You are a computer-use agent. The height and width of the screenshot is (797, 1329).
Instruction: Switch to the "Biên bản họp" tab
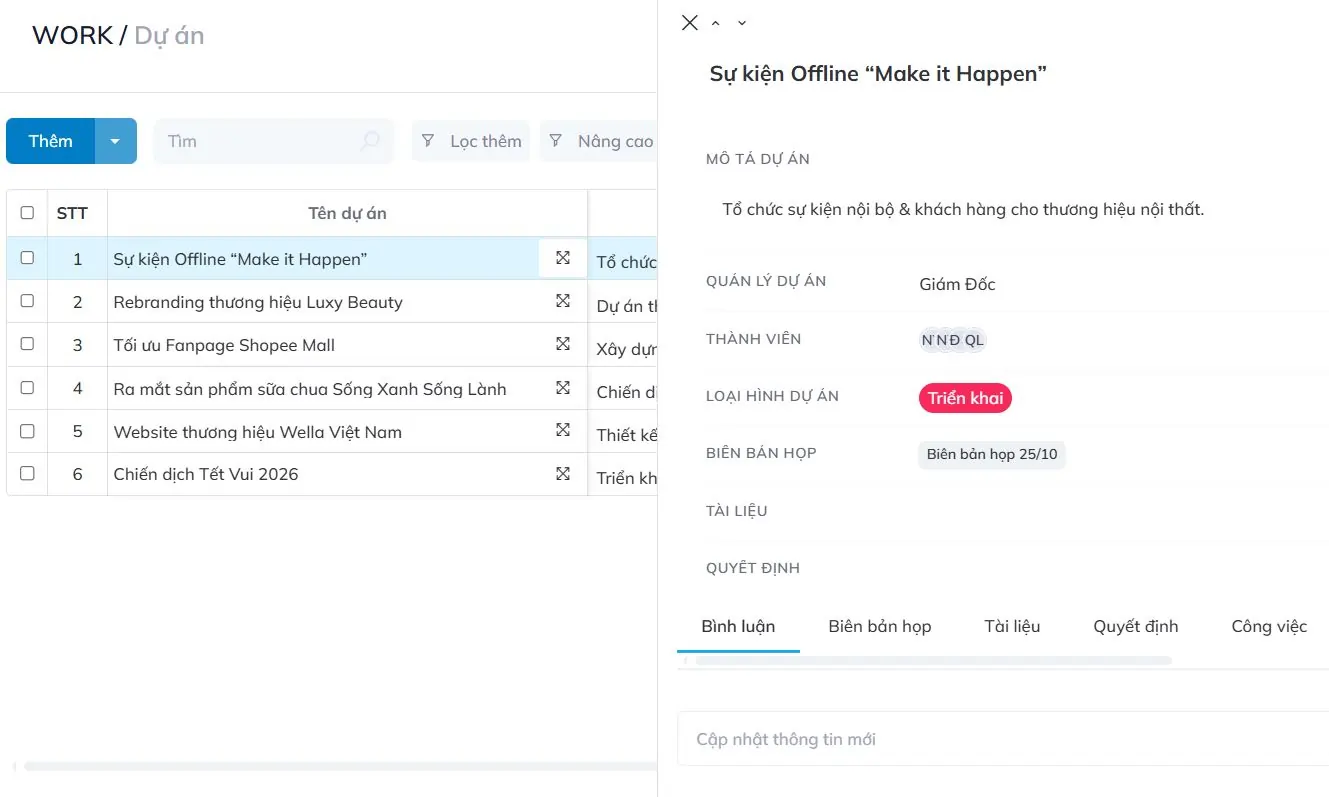[x=879, y=627]
